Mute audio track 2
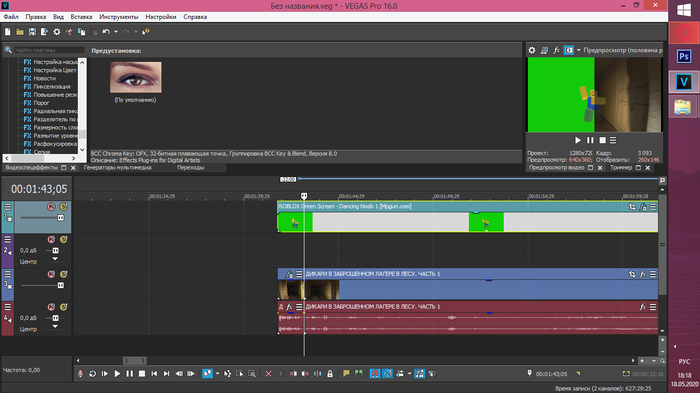The height and width of the screenshot is (393, 700). 51,240
